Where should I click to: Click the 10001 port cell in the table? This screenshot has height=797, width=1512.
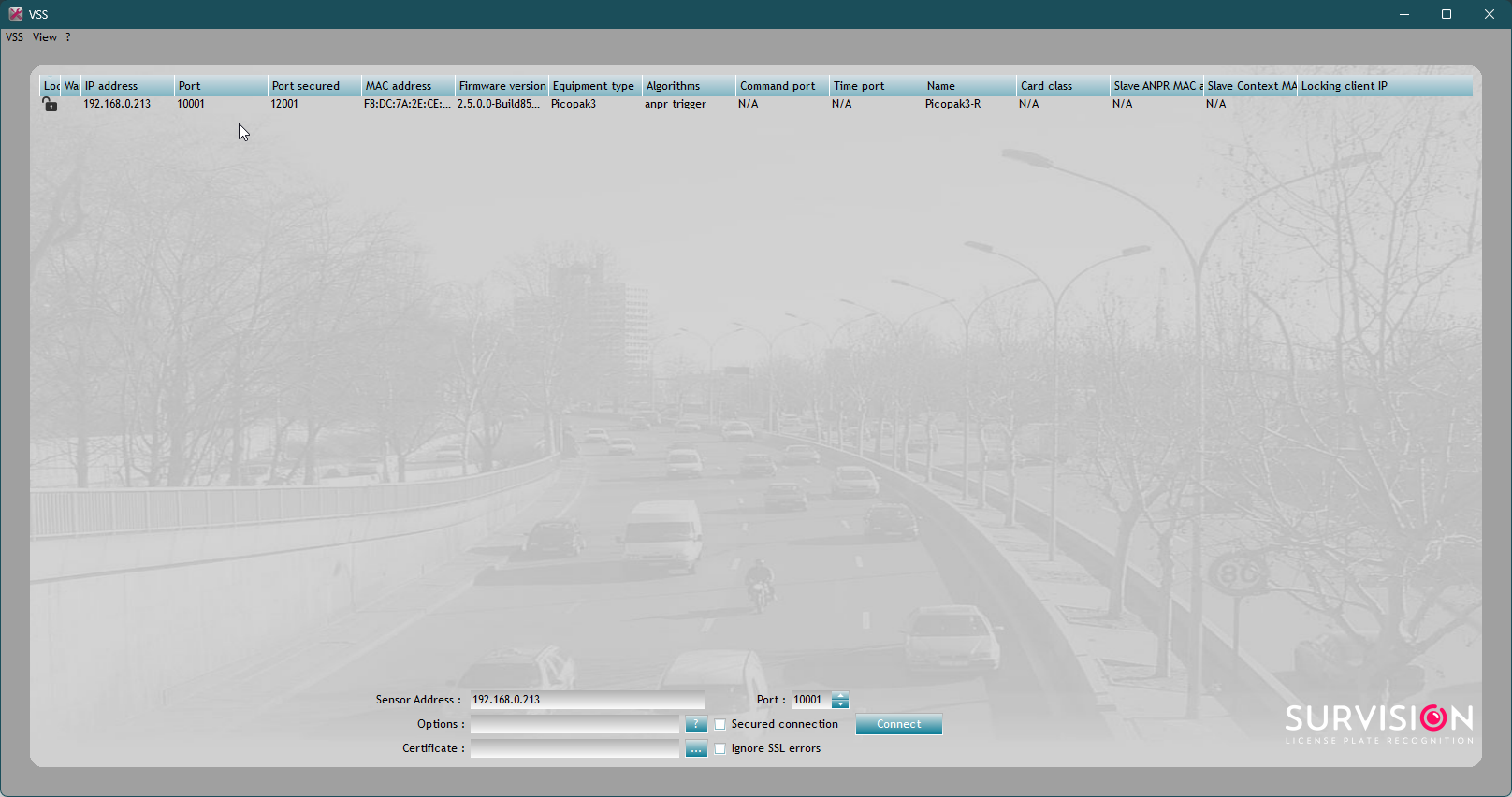(191, 104)
